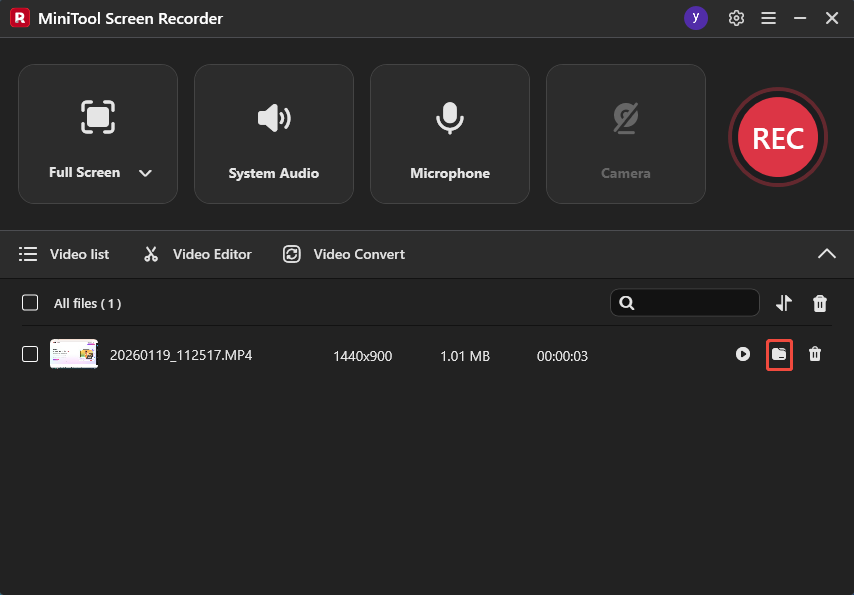
Task: Click the sort icon in the file list
Action: coord(784,302)
